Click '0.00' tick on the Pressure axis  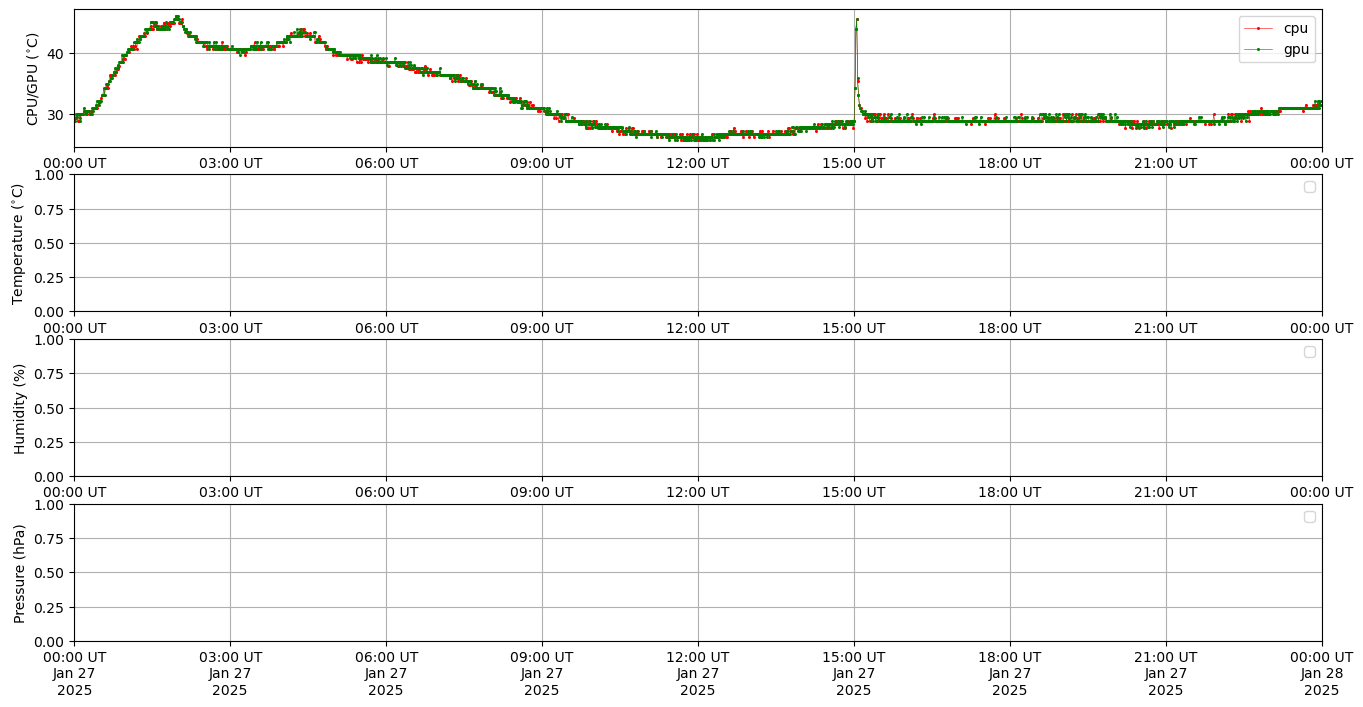coord(51,641)
